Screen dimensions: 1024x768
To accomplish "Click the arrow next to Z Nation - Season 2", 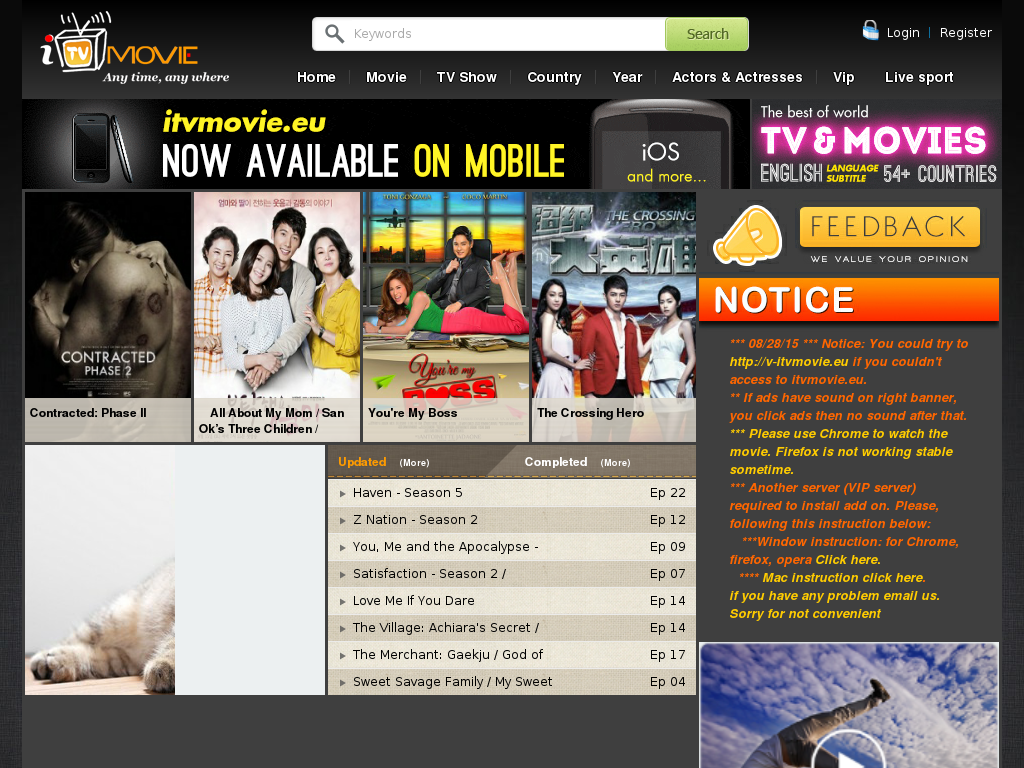I will (x=342, y=520).
